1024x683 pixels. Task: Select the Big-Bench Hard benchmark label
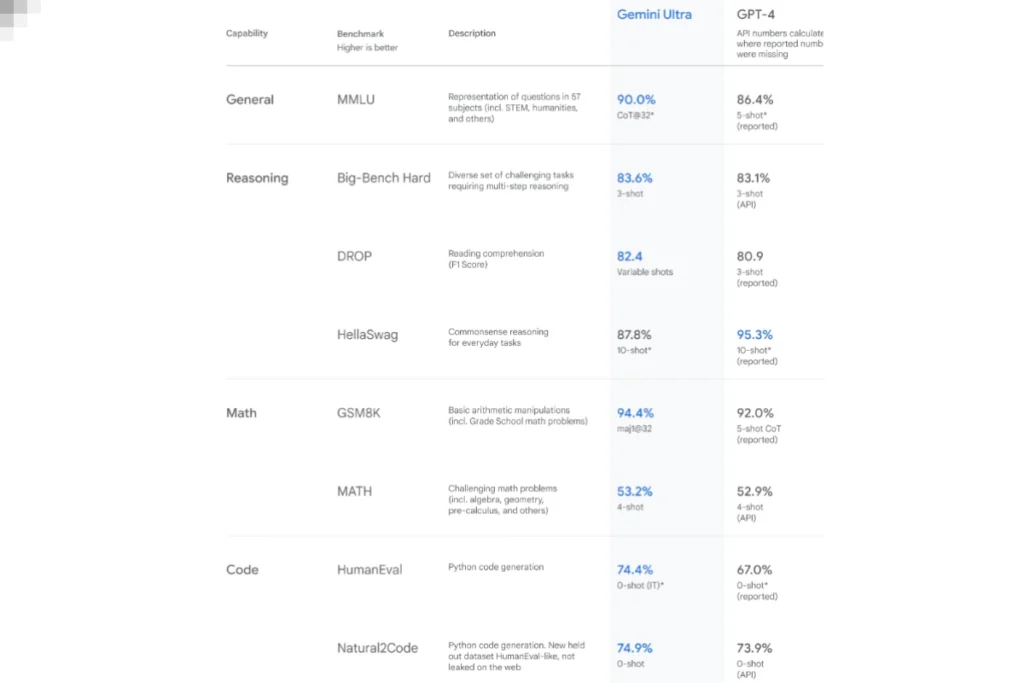[x=383, y=178]
